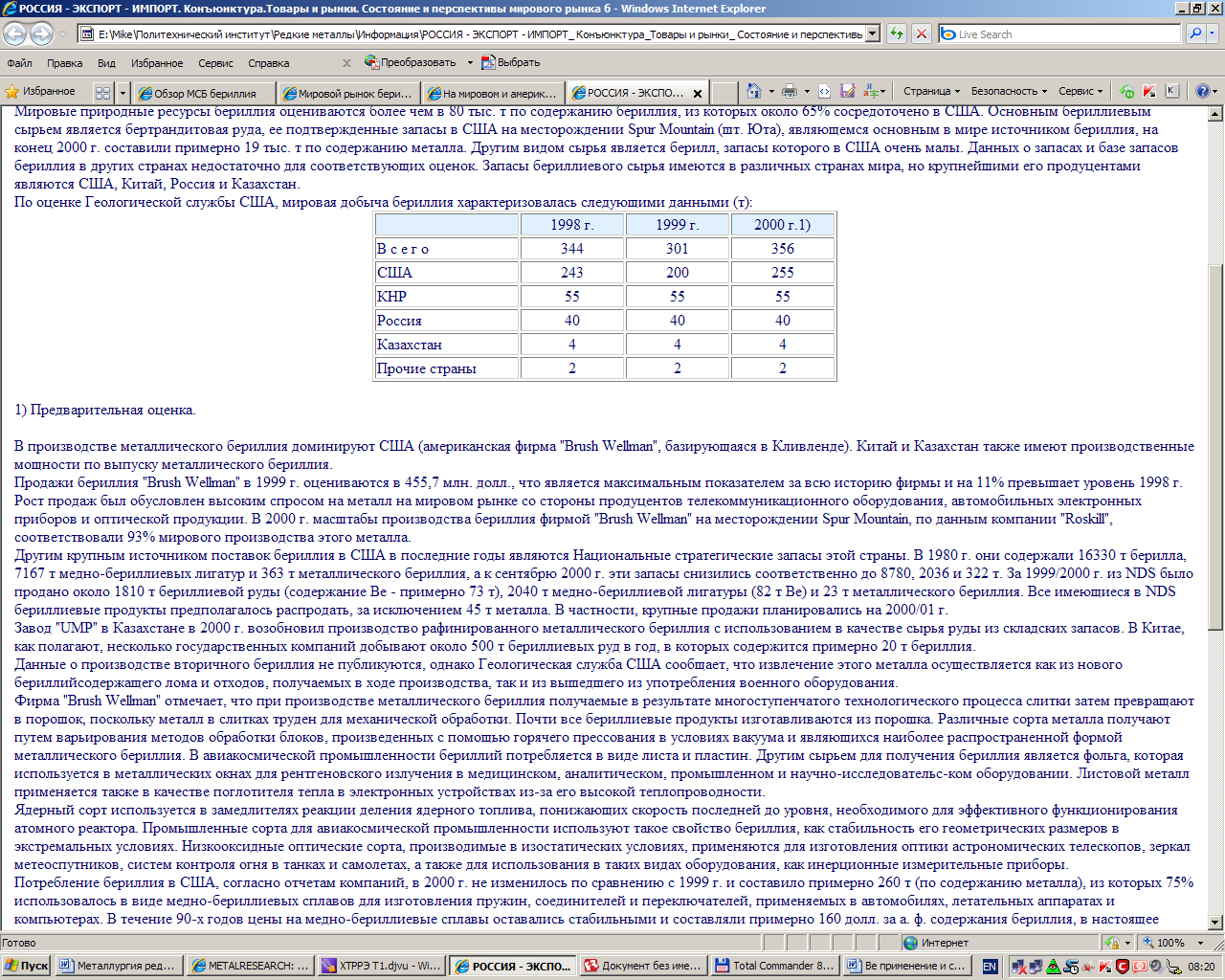Open the Правка menu

(64, 63)
